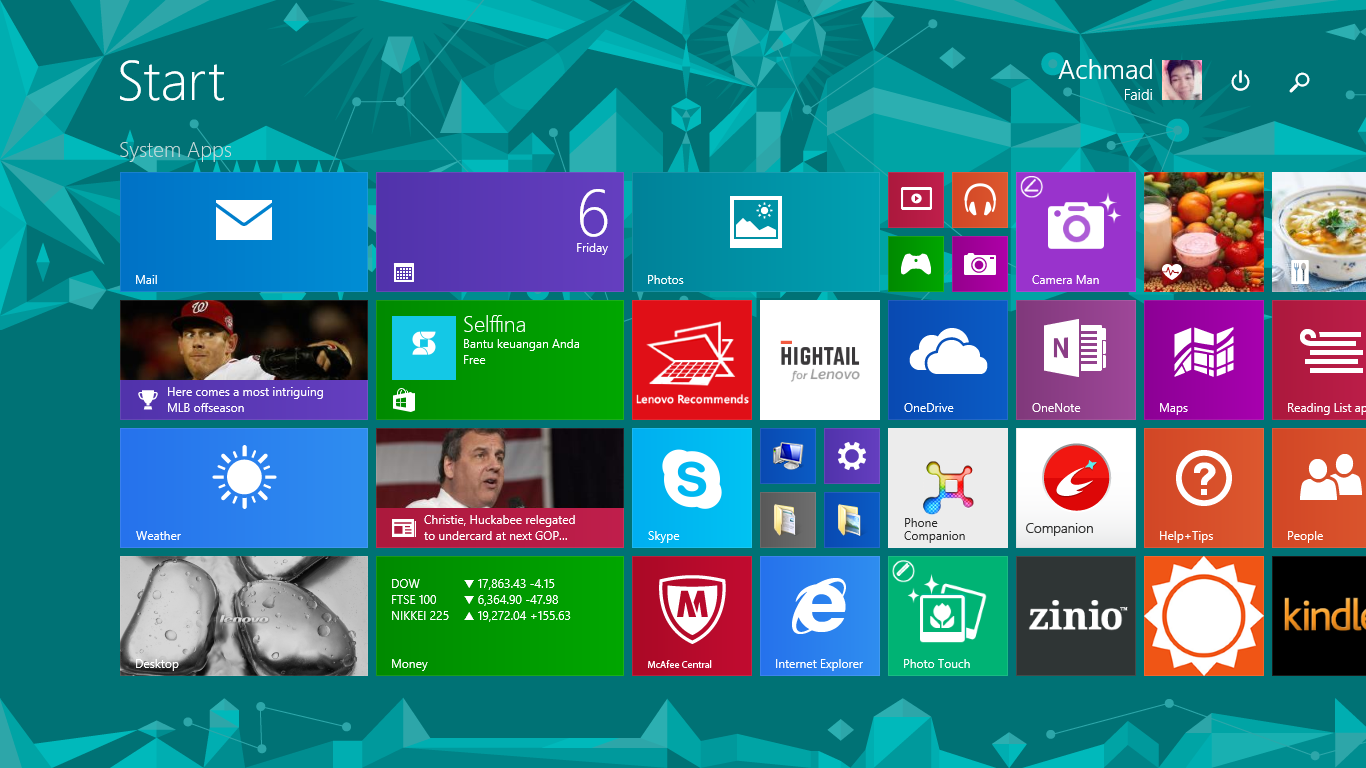Launch Hightail for Lenovo

click(x=820, y=360)
